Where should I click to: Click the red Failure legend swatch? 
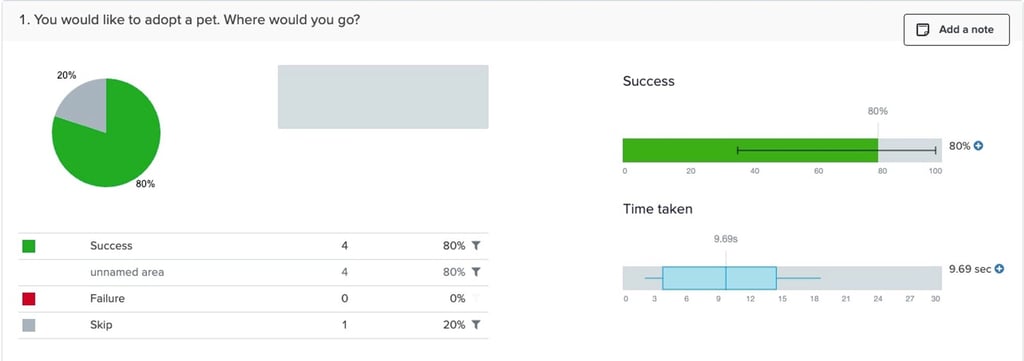tap(29, 298)
